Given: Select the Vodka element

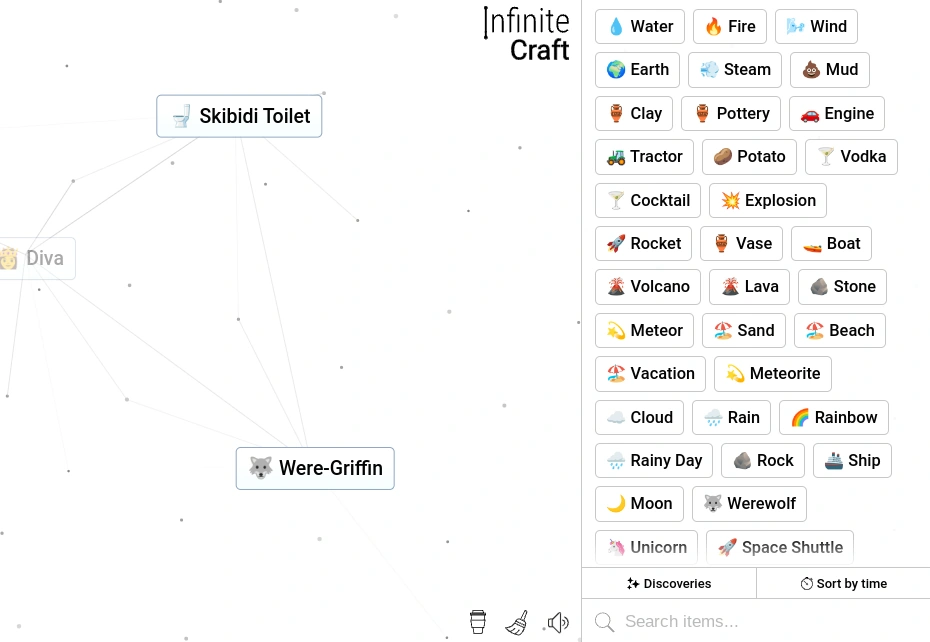Looking at the screenshot, I should point(851,156).
